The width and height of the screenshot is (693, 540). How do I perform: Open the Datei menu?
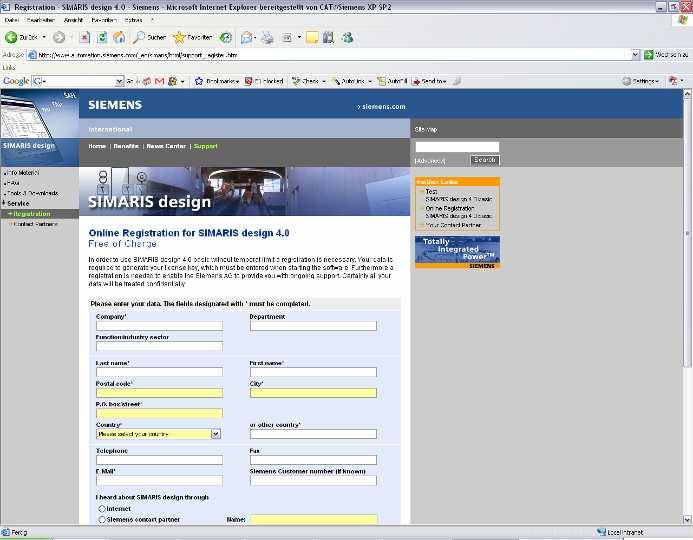11,20
